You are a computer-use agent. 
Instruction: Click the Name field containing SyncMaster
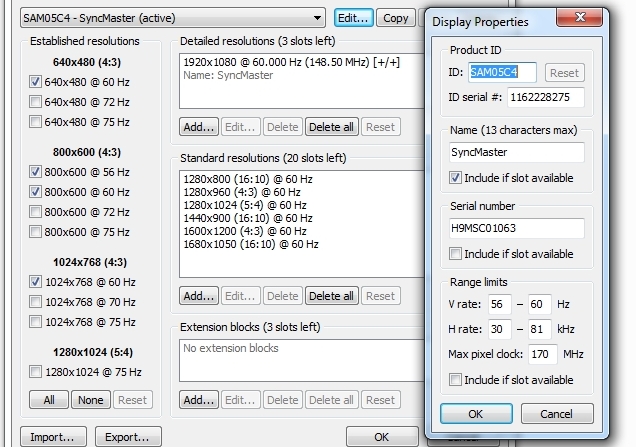point(516,152)
